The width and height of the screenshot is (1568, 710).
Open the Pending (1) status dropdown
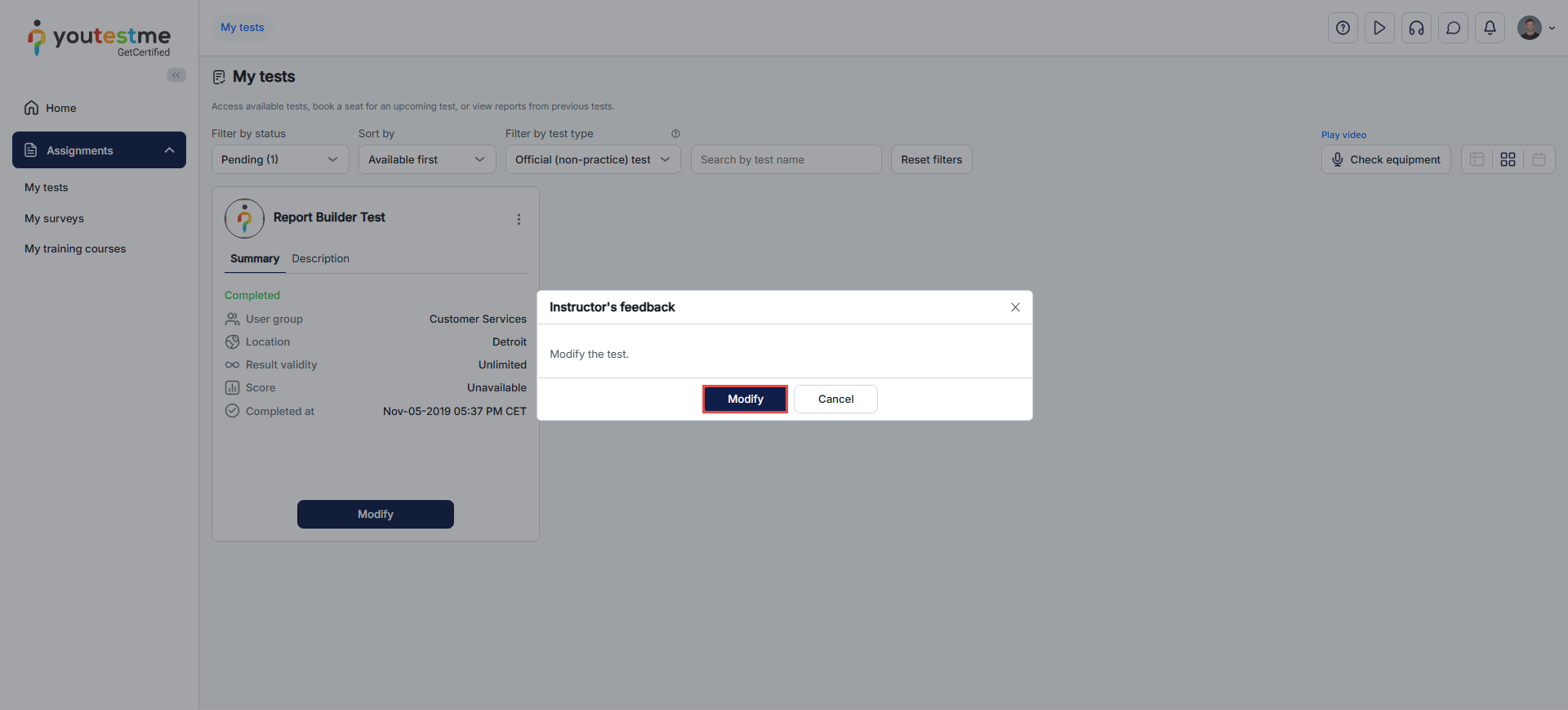pyautogui.click(x=279, y=159)
